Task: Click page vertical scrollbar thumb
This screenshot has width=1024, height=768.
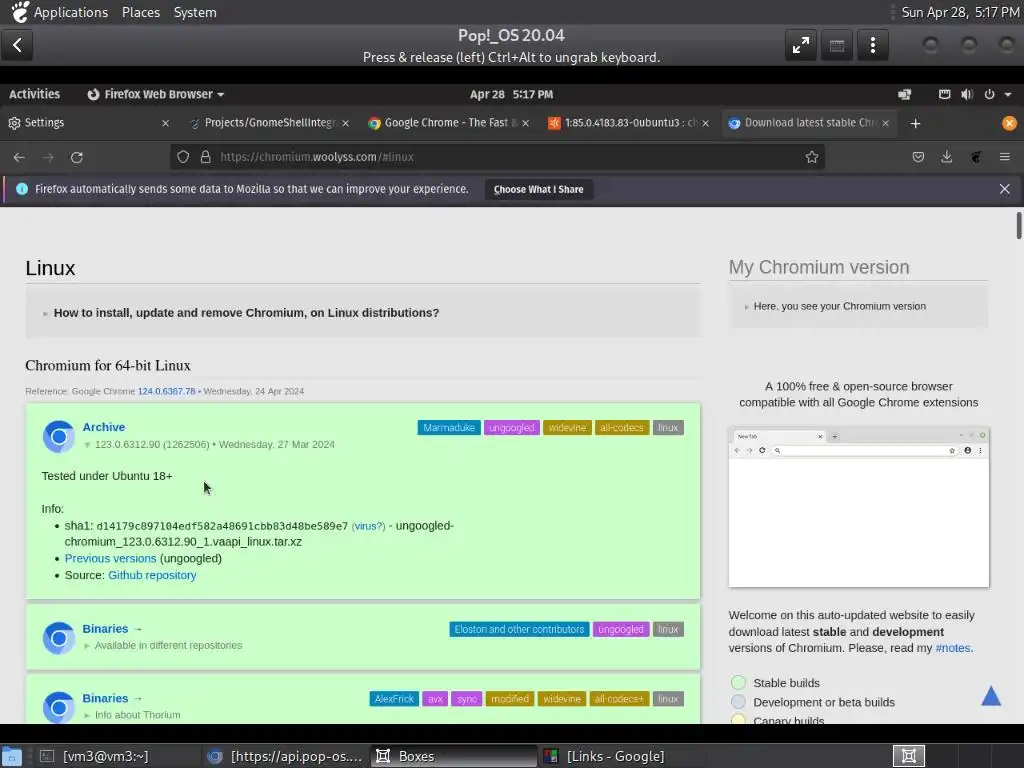Action: (1018, 225)
